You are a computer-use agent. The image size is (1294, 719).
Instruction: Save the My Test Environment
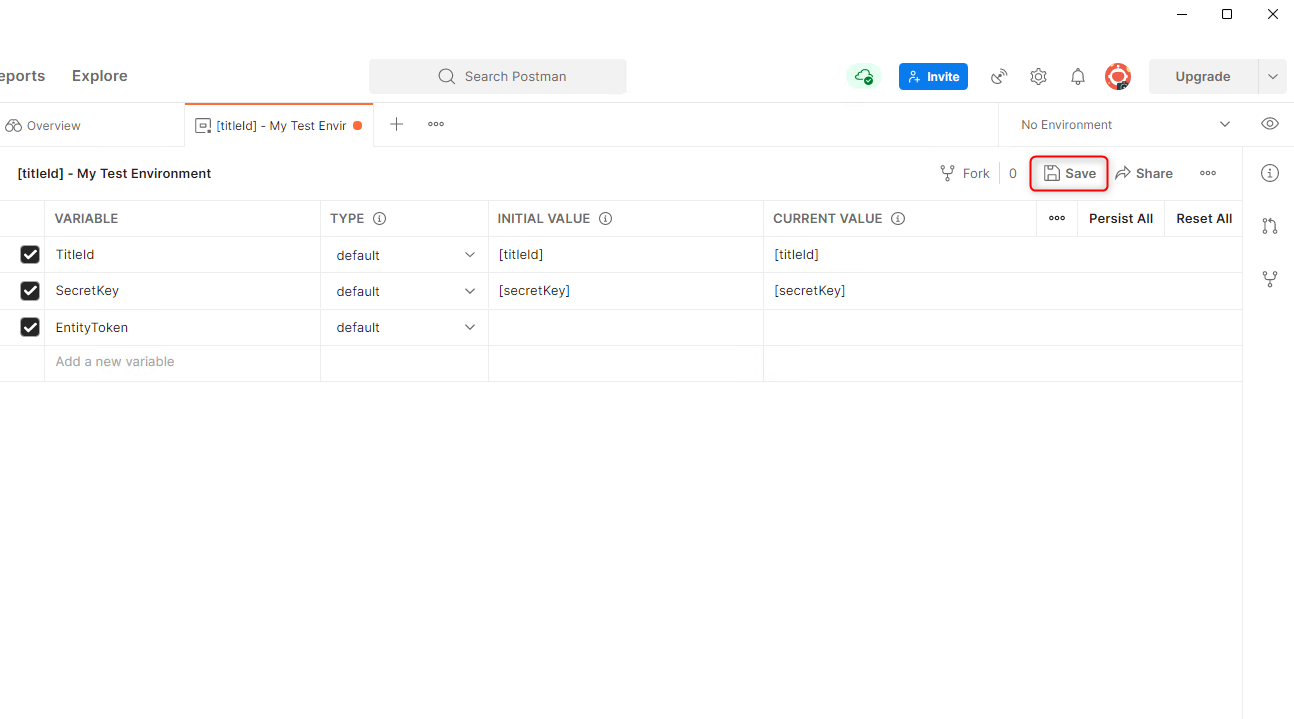pos(1068,172)
